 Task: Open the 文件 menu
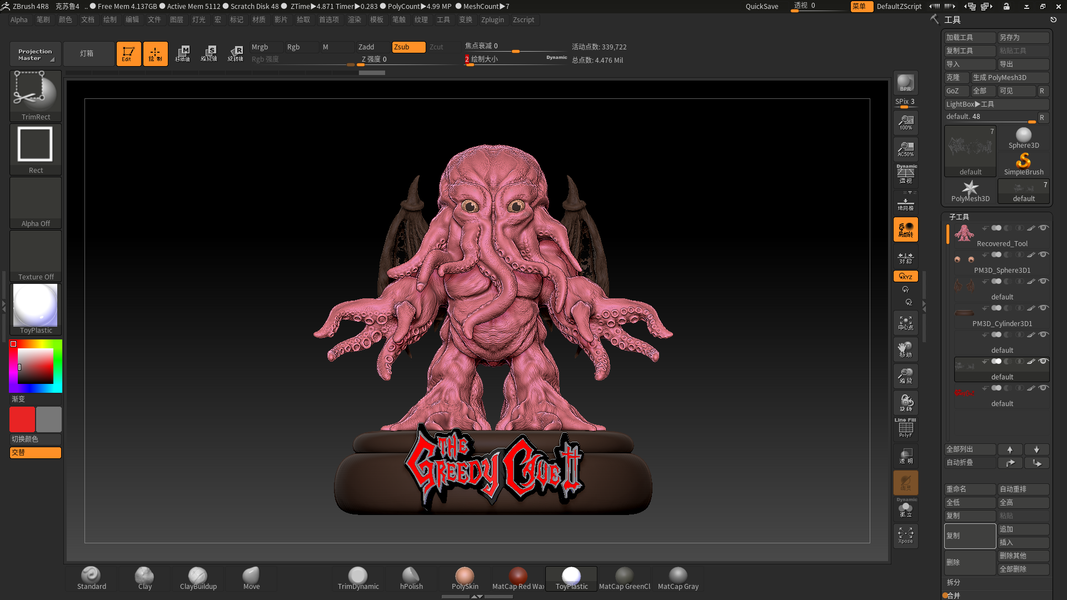click(154, 20)
